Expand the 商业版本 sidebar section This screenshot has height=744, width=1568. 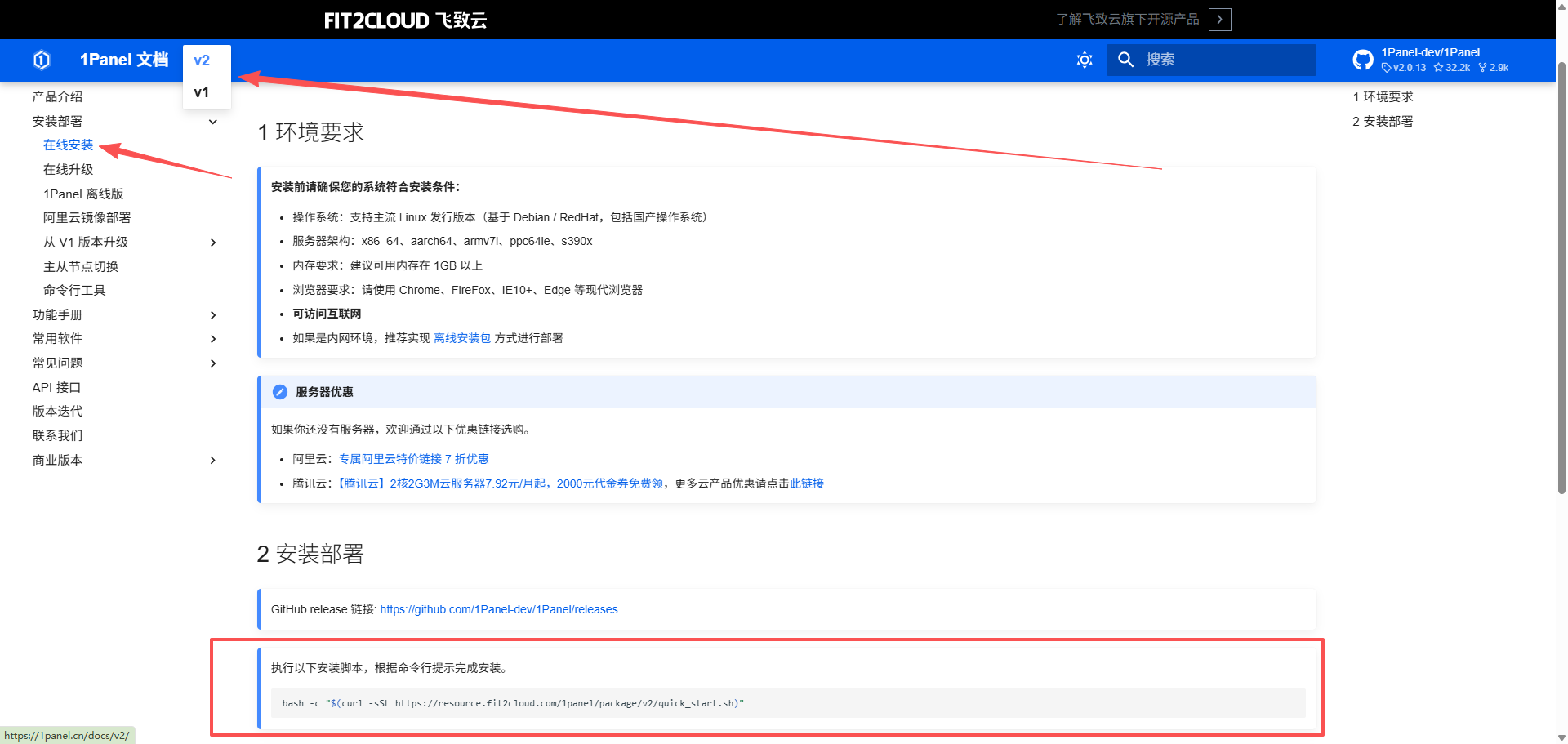[x=213, y=461]
